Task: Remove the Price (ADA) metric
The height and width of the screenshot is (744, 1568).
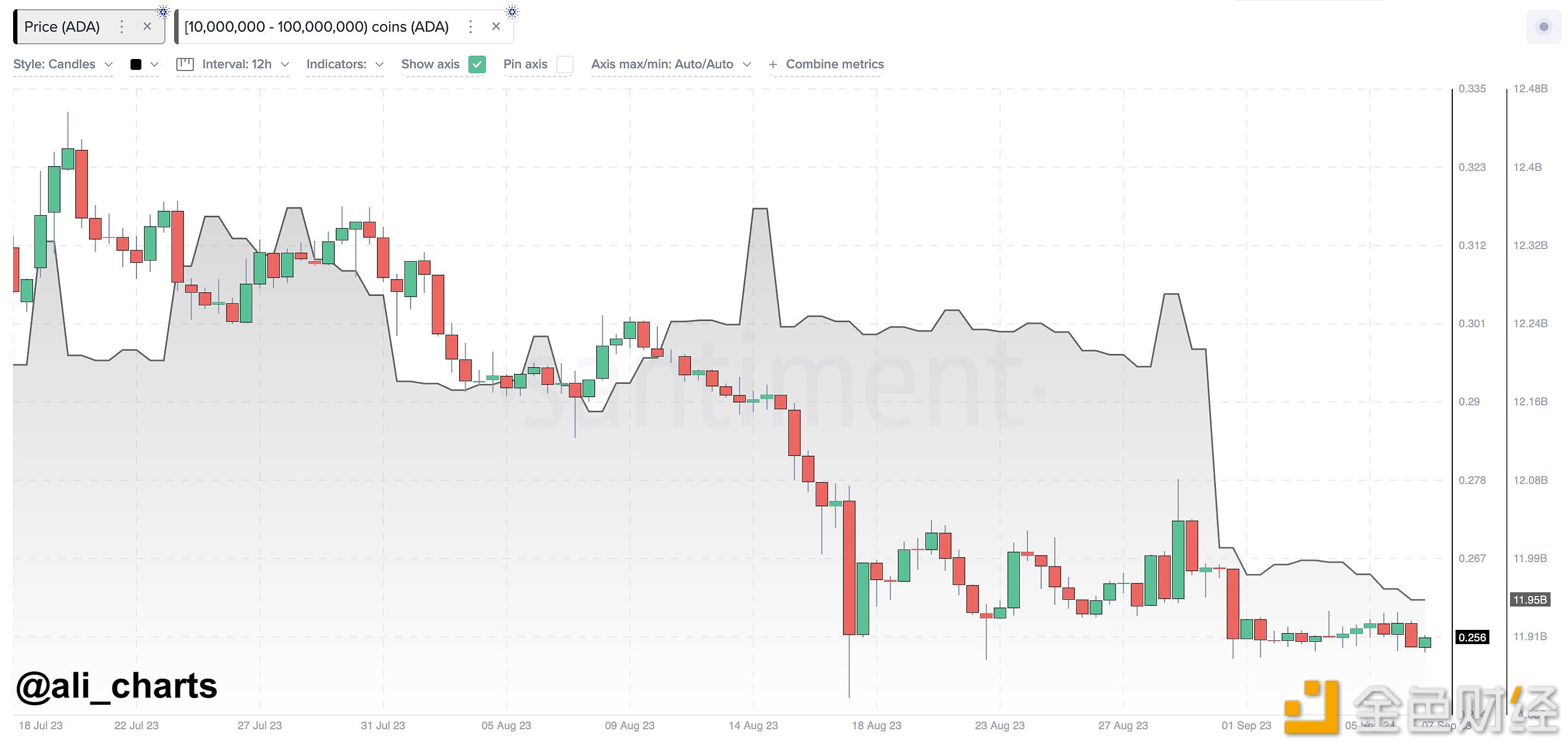Action: point(147,27)
